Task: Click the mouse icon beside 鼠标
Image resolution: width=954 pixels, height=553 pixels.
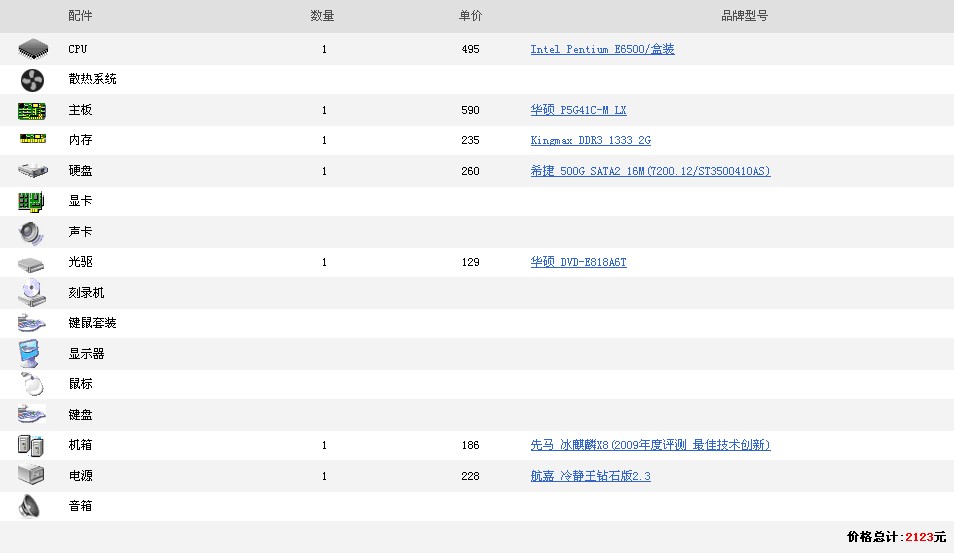Action: (32, 384)
